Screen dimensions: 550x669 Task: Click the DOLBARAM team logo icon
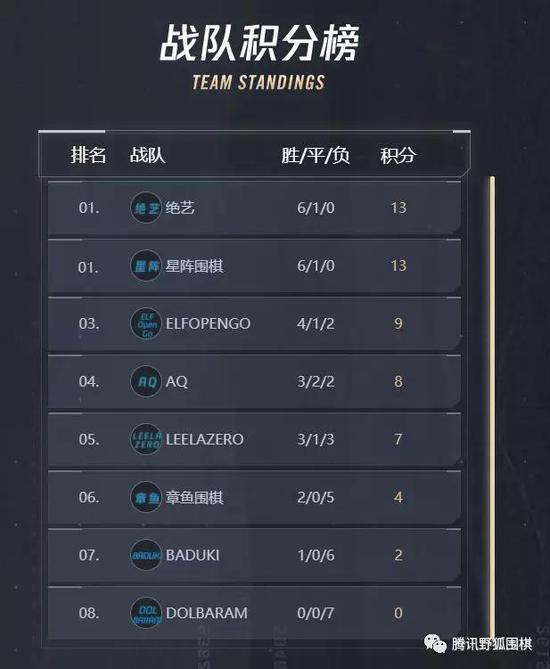tap(146, 613)
